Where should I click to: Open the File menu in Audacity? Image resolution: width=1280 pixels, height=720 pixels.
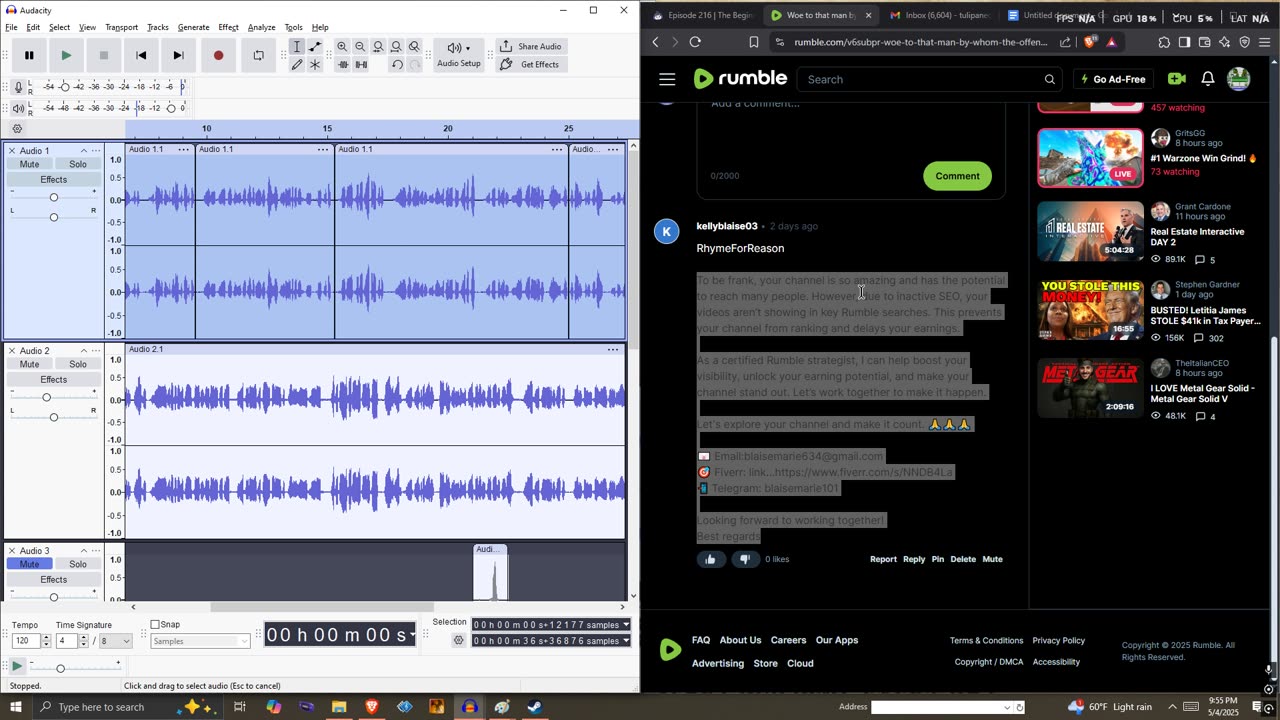coord(11,27)
